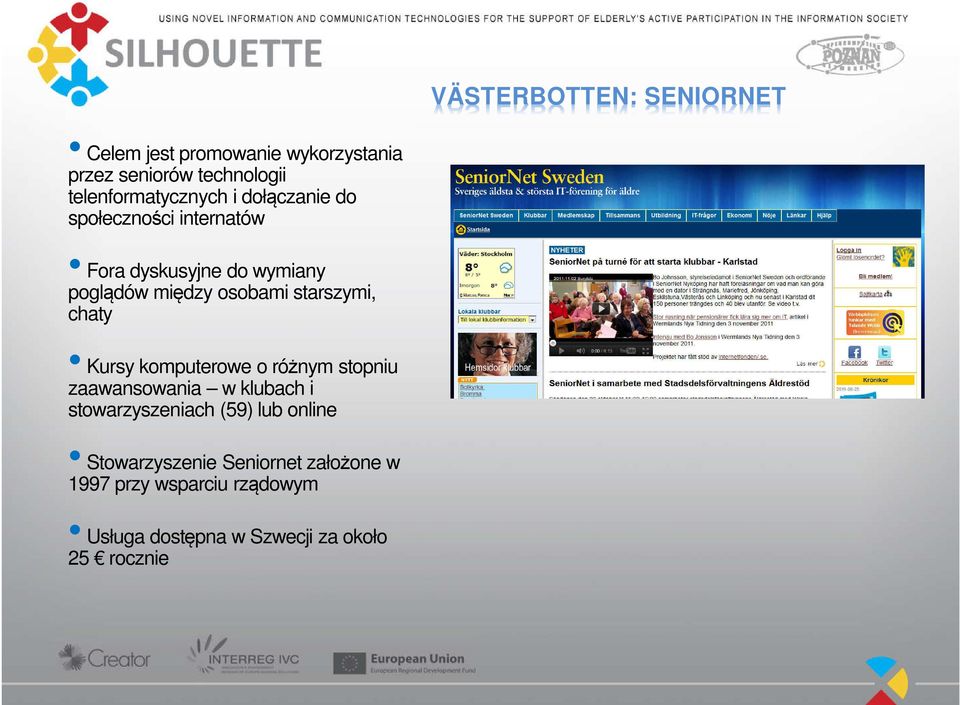This screenshot has width=960, height=705.
Task: Click the video fullscreen icon
Action: tap(645, 351)
